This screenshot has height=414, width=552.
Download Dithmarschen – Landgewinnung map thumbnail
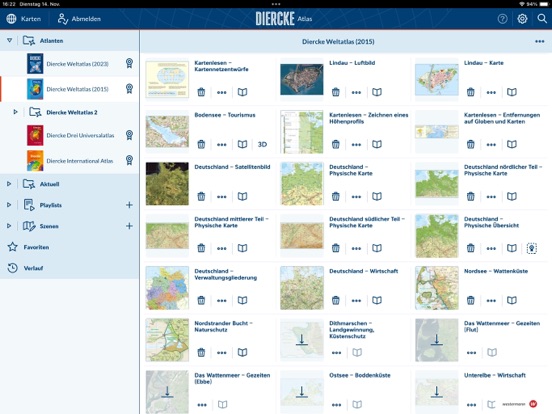(x=302, y=340)
